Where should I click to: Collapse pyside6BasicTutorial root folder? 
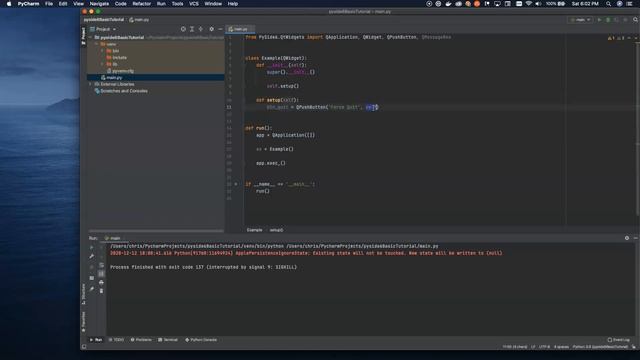(91, 37)
